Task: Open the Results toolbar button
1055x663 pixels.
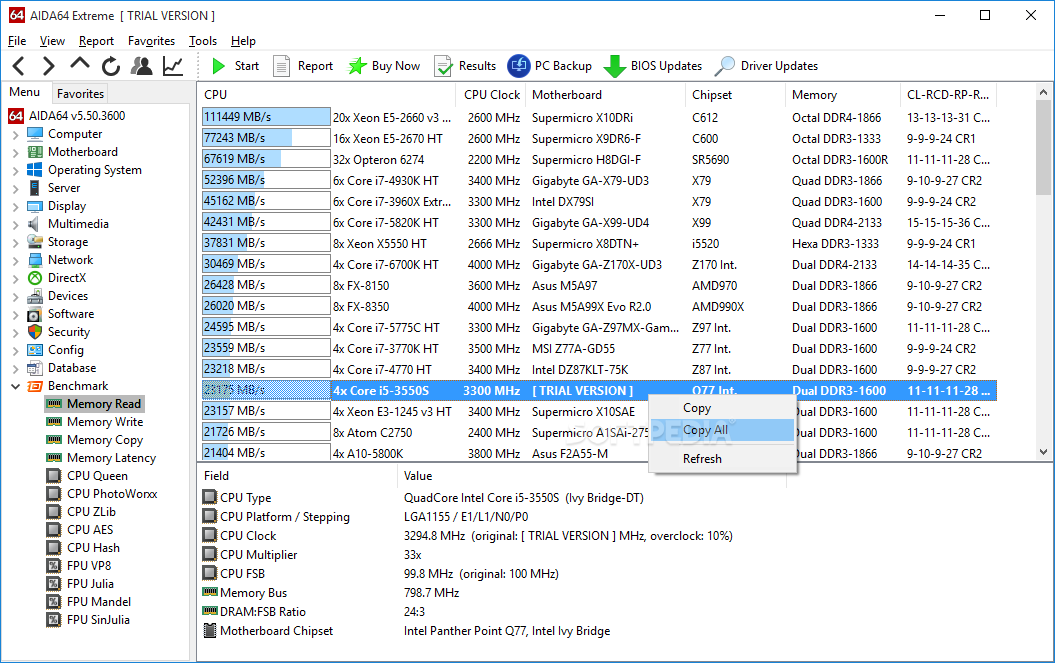Action: pyautogui.click(x=465, y=66)
